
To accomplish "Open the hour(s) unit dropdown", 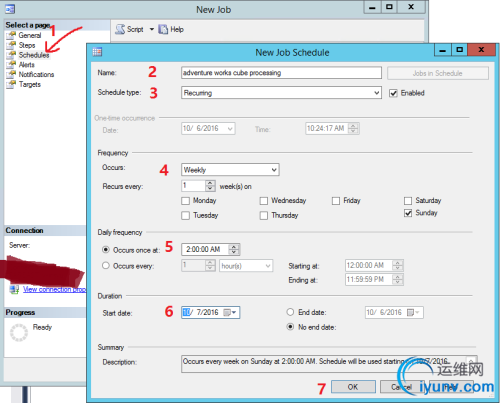I will (x=246, y=266).
